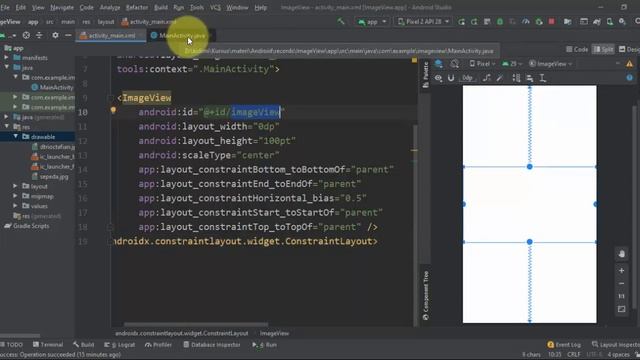Open the Profiler tool window
The height and width of the screenshot is (360, 640).
pos(158,345)
